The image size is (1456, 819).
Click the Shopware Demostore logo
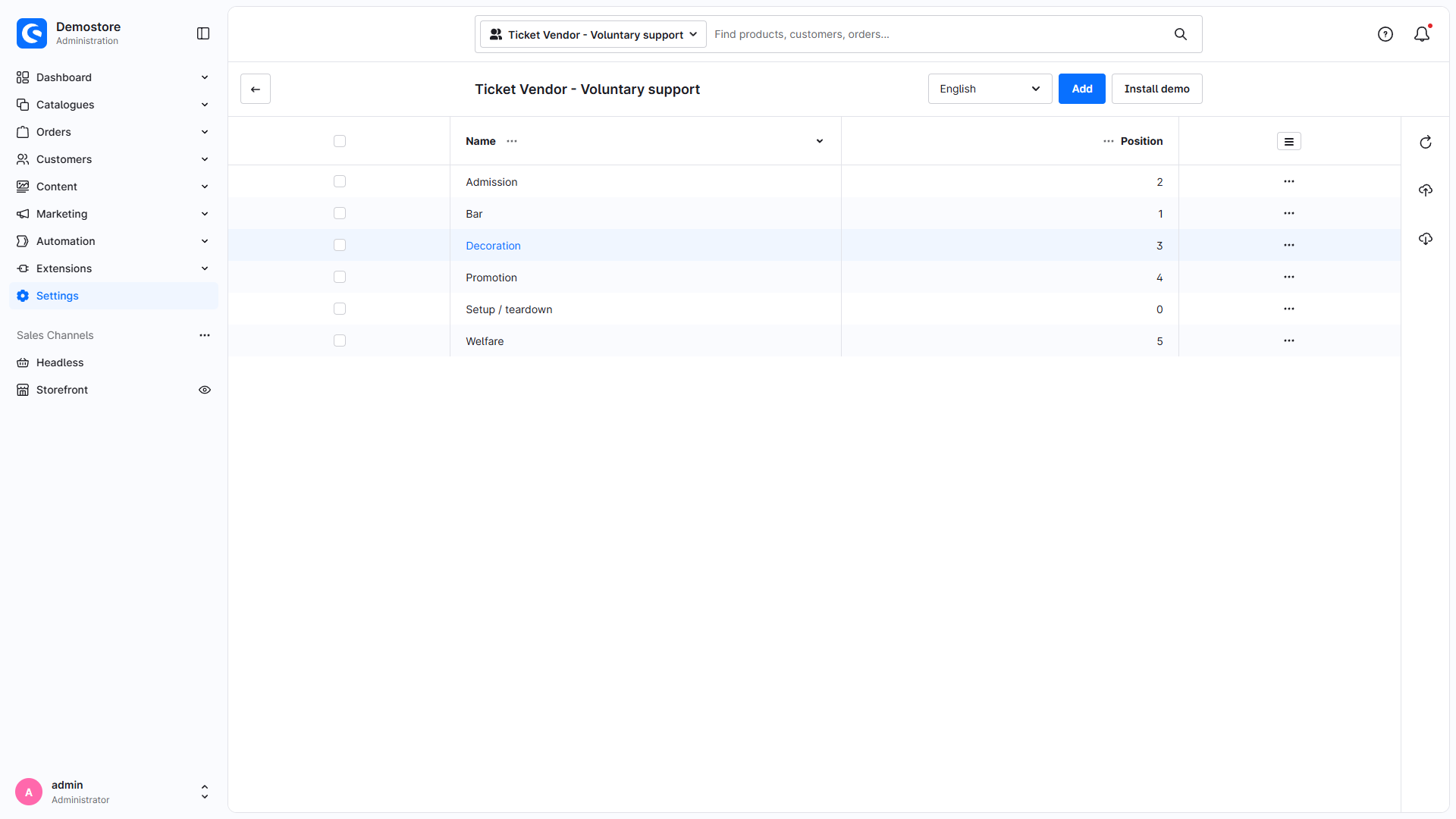click(32, 33)
